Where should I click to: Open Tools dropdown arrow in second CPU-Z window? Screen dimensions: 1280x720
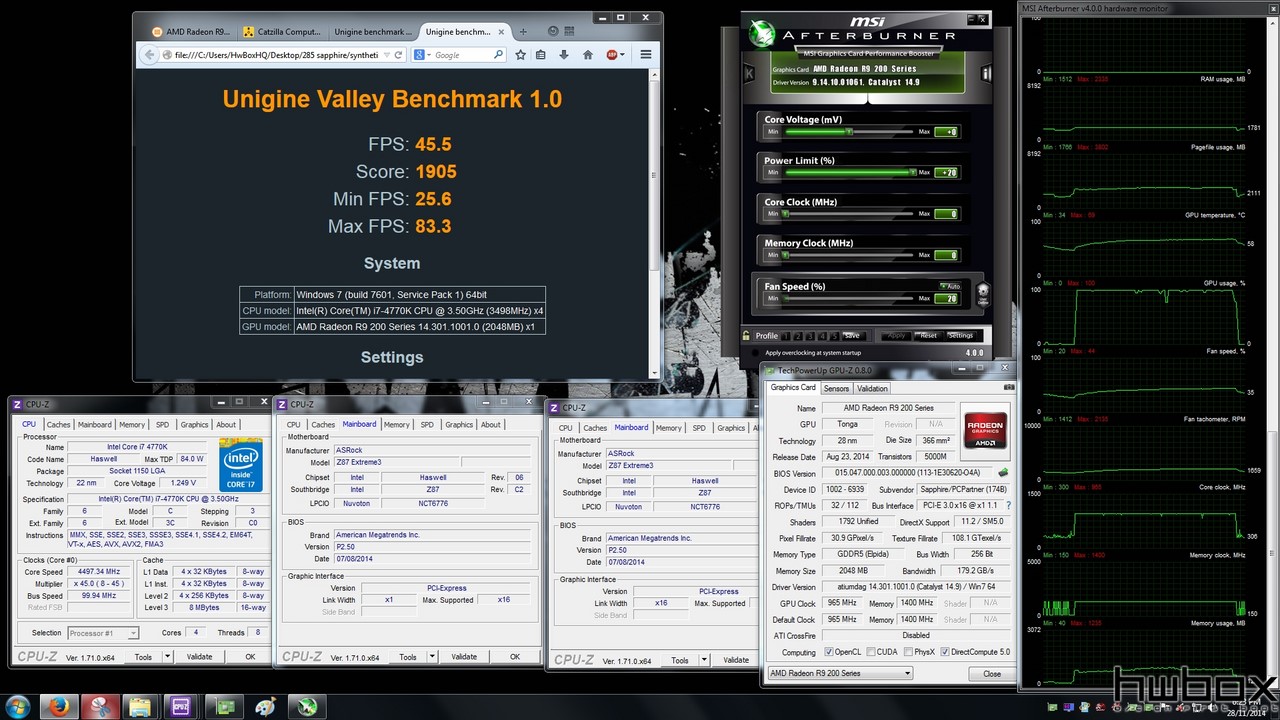coord(432,657)
